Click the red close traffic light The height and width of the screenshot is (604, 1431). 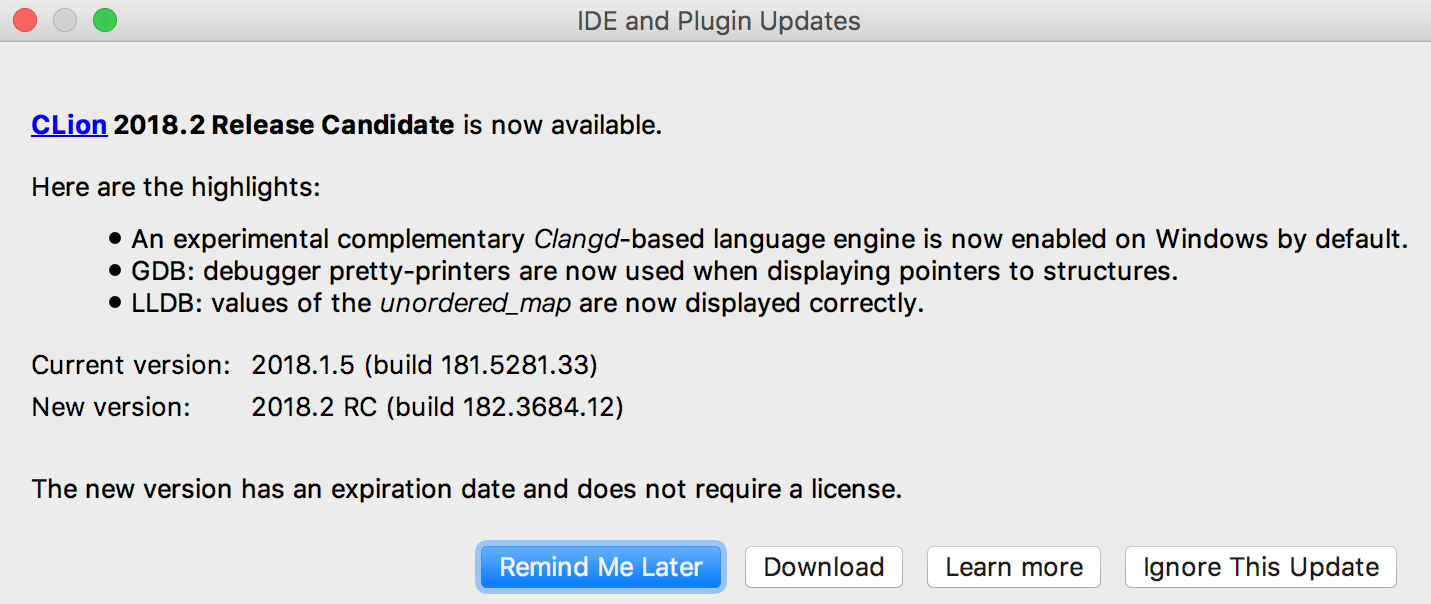click(x=25, y=19)
